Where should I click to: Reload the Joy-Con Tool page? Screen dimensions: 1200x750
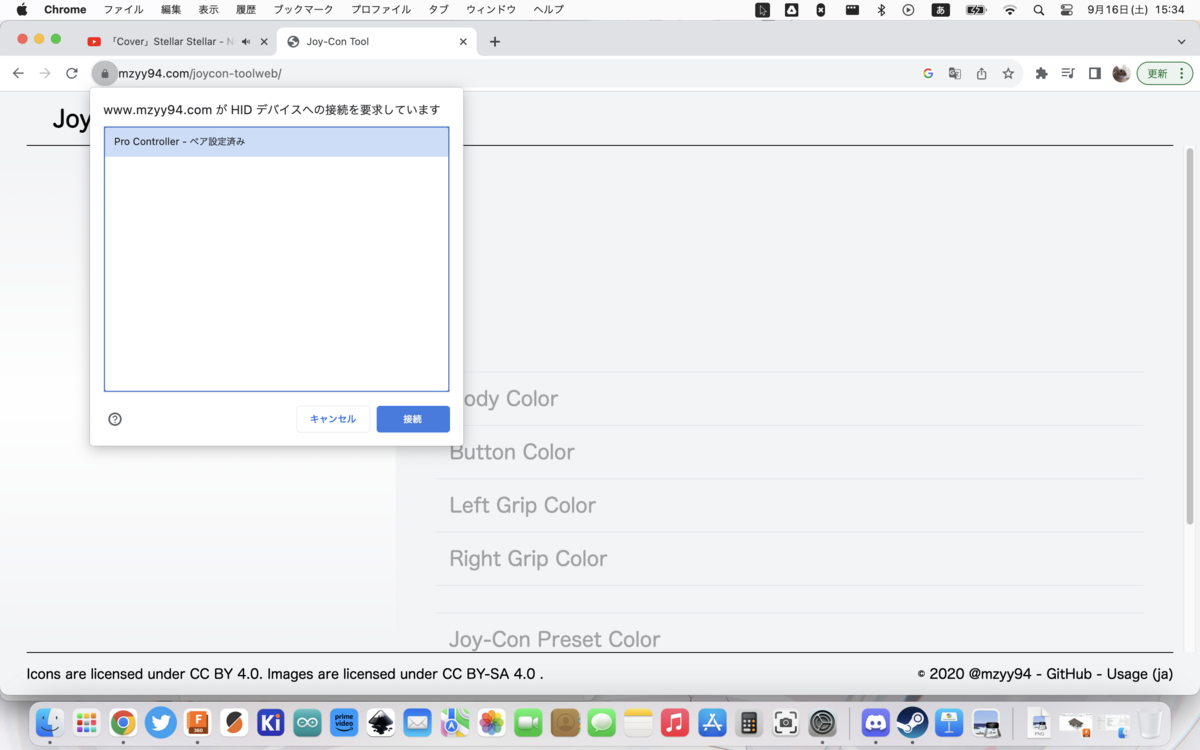[x=72, y=74]
